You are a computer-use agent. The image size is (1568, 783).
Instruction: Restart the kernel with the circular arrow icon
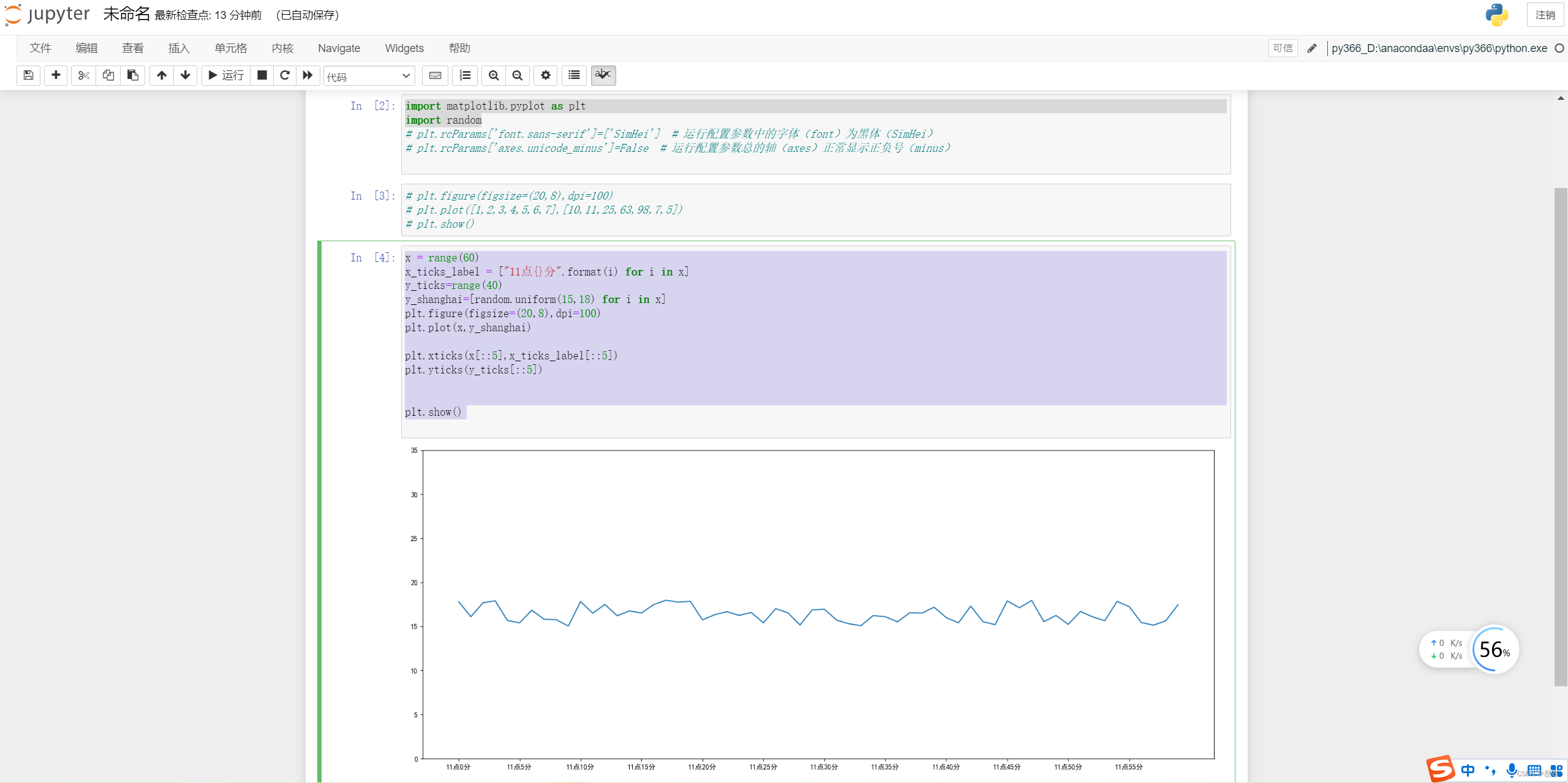[x=285, y=75]
